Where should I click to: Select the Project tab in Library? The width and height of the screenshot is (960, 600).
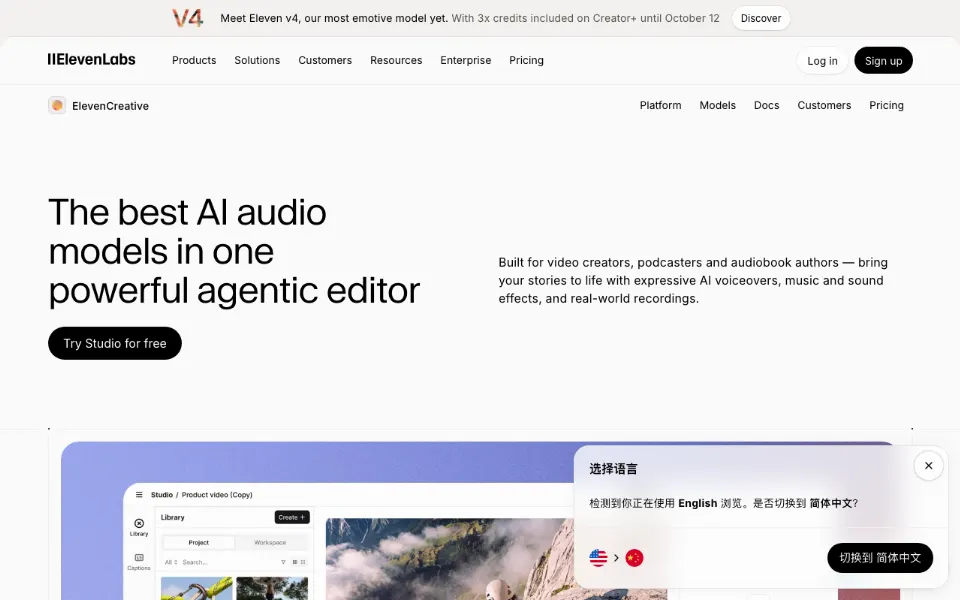(198, 542)
